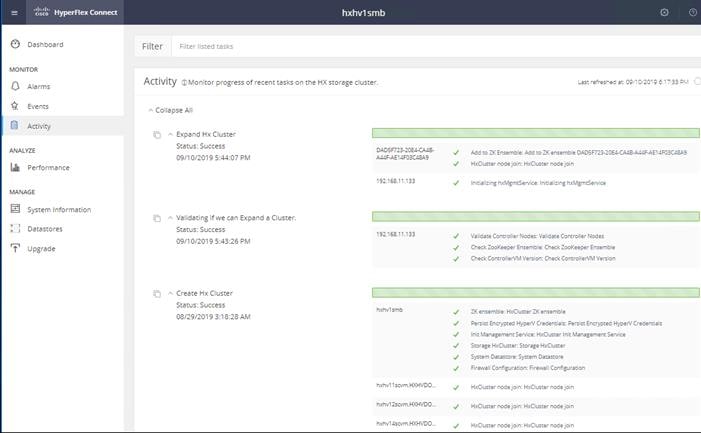Image resolution: width=701 pixels, height=433 pixels.
Task: Collapse the Create Hx Cluster task
Action: (170, 293)
